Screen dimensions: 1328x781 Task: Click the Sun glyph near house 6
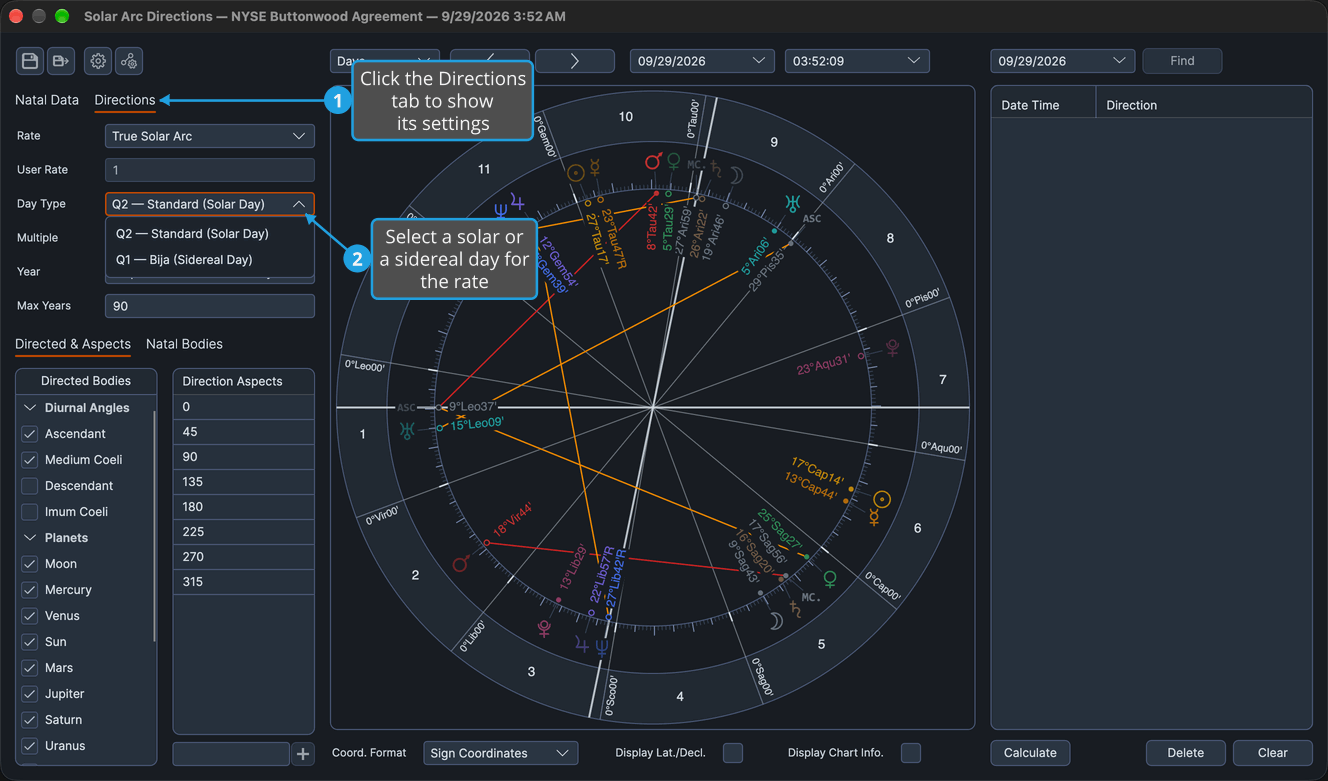point(881,499)
